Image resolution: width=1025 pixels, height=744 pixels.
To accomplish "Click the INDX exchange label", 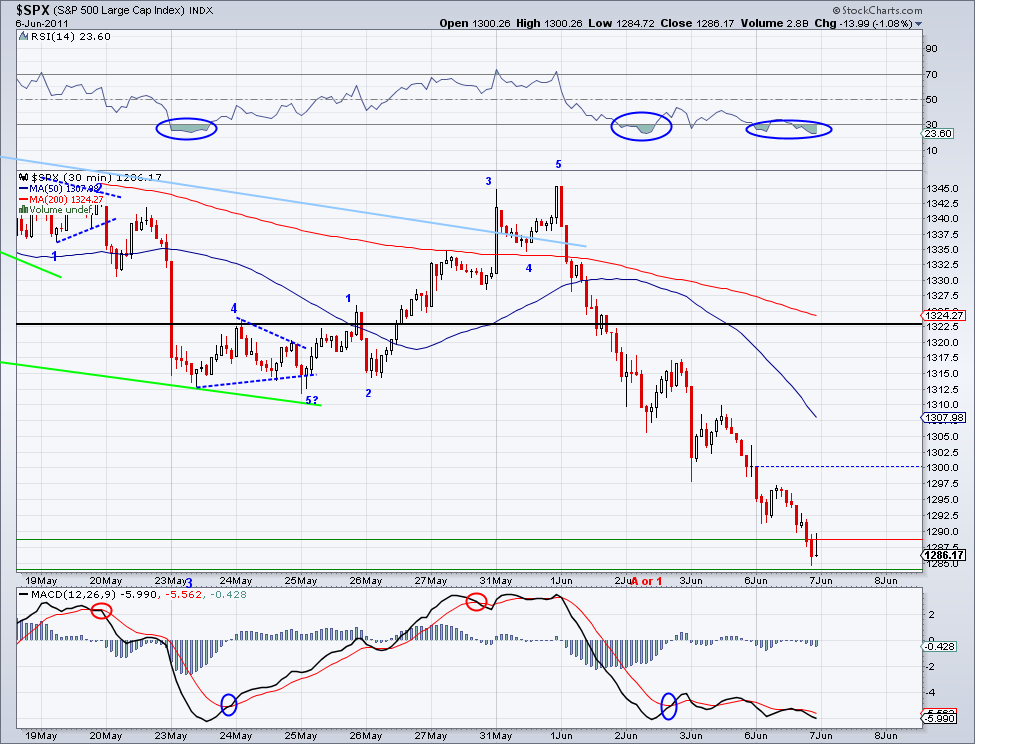I will [201, 10].
